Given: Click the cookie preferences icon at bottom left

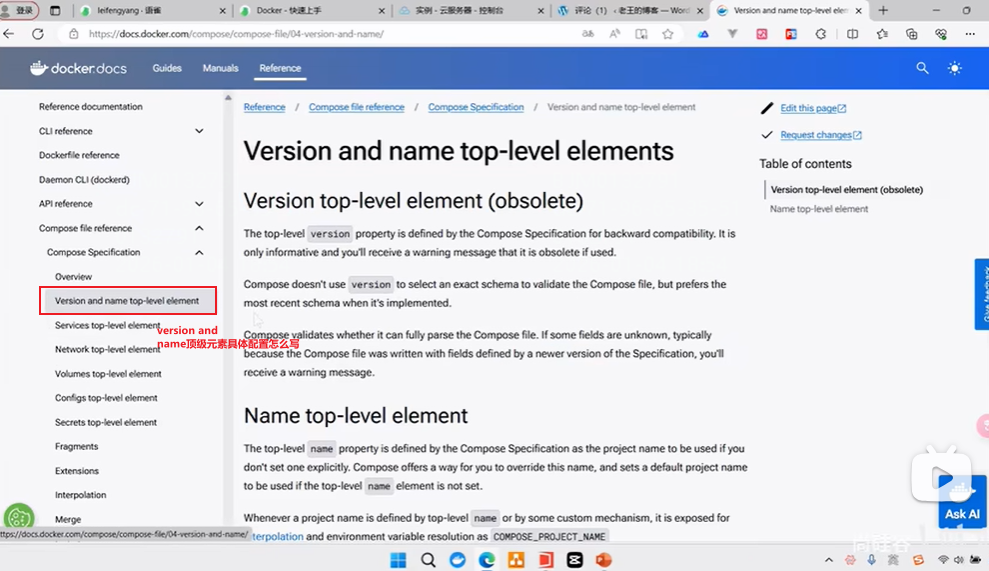Looking at the screenshot, I should tap(19, 518).
